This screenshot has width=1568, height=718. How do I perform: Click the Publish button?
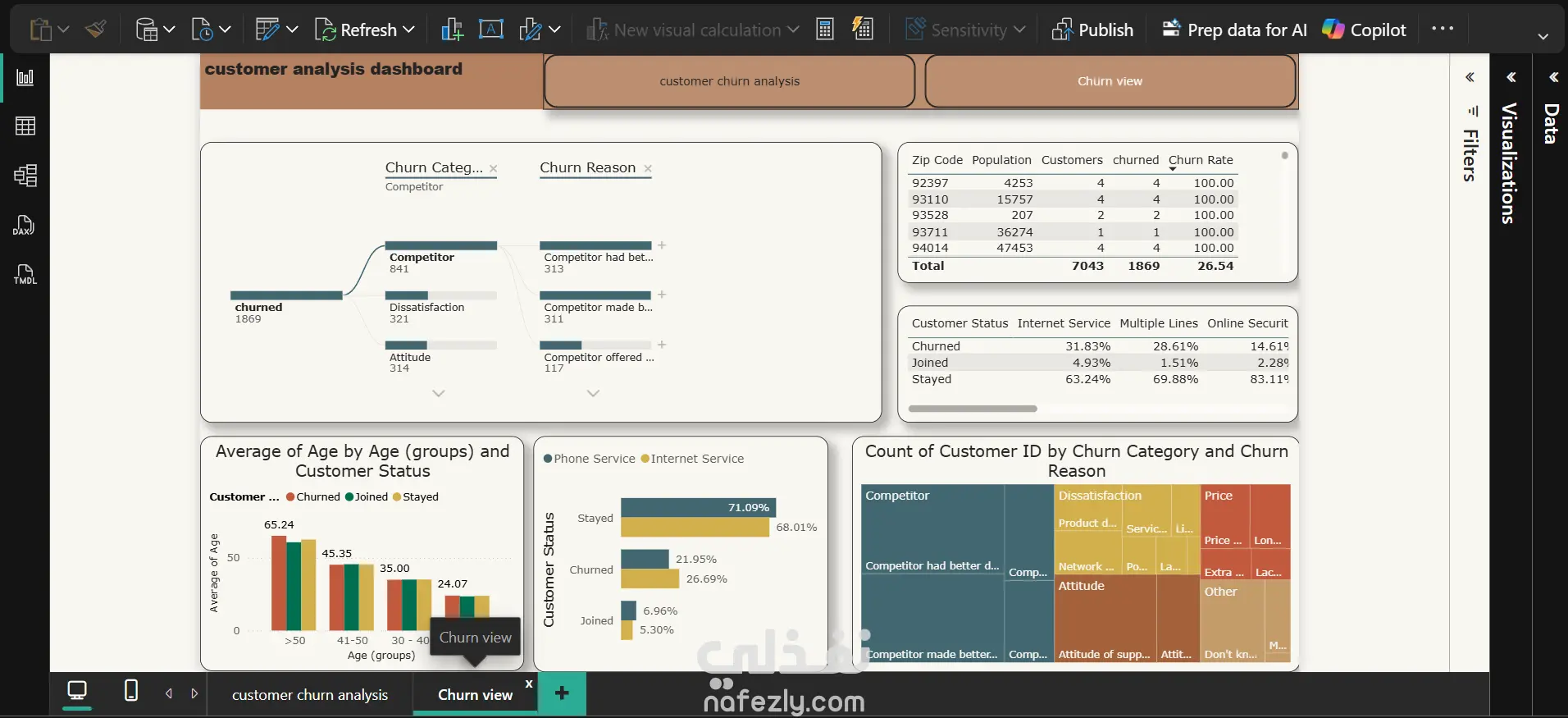[x=1092, y=30]
